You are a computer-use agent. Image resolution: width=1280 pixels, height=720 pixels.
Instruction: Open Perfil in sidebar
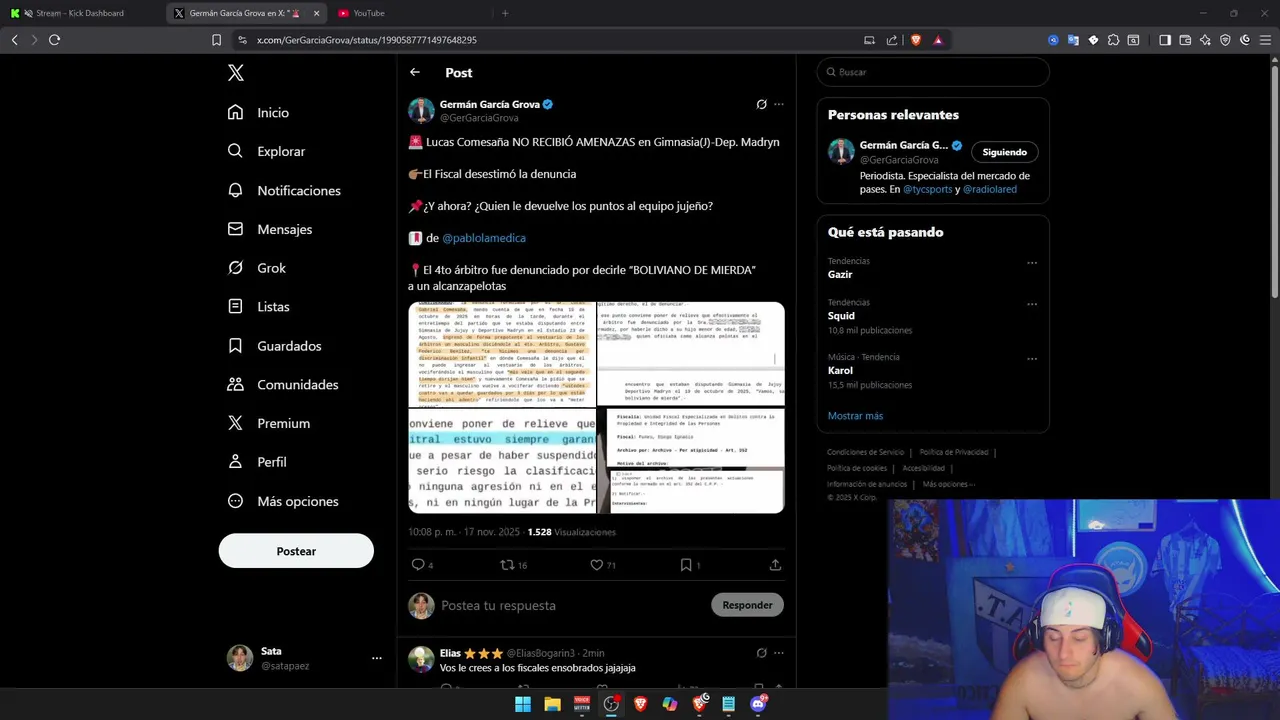pyautogui.click(x=257, y=462)
